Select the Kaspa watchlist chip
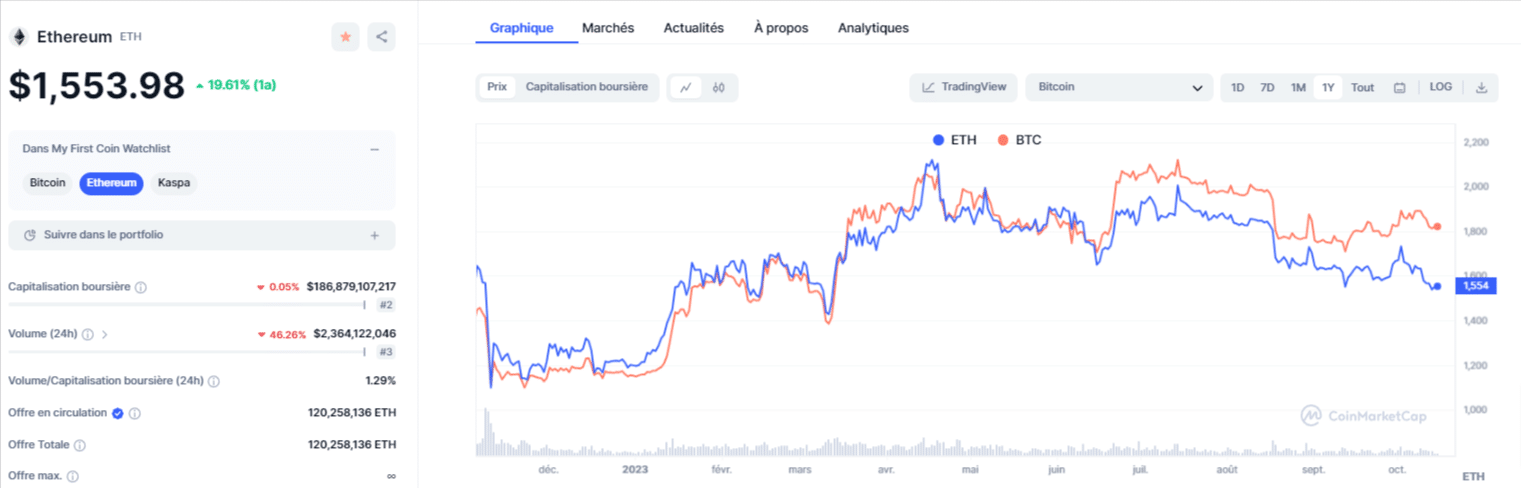1521x488 pixels. [174, 183]
